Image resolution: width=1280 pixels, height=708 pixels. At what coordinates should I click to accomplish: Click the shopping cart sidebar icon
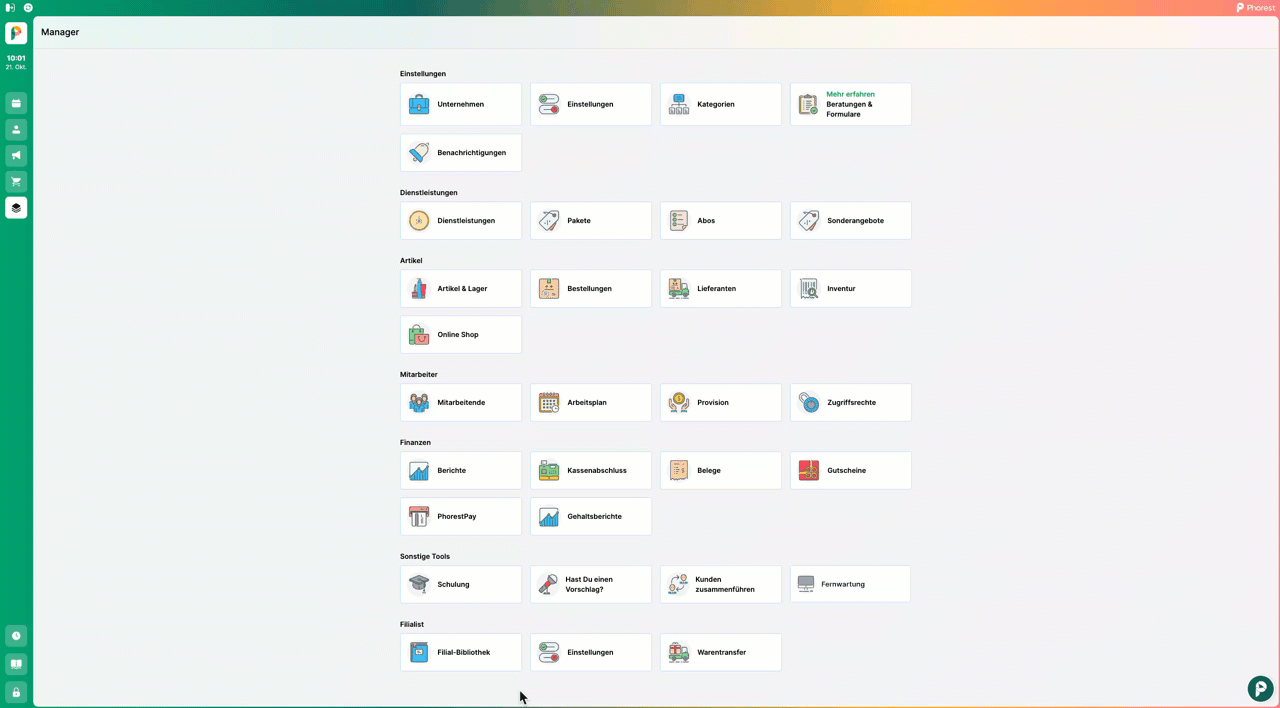tap(16, 182)
